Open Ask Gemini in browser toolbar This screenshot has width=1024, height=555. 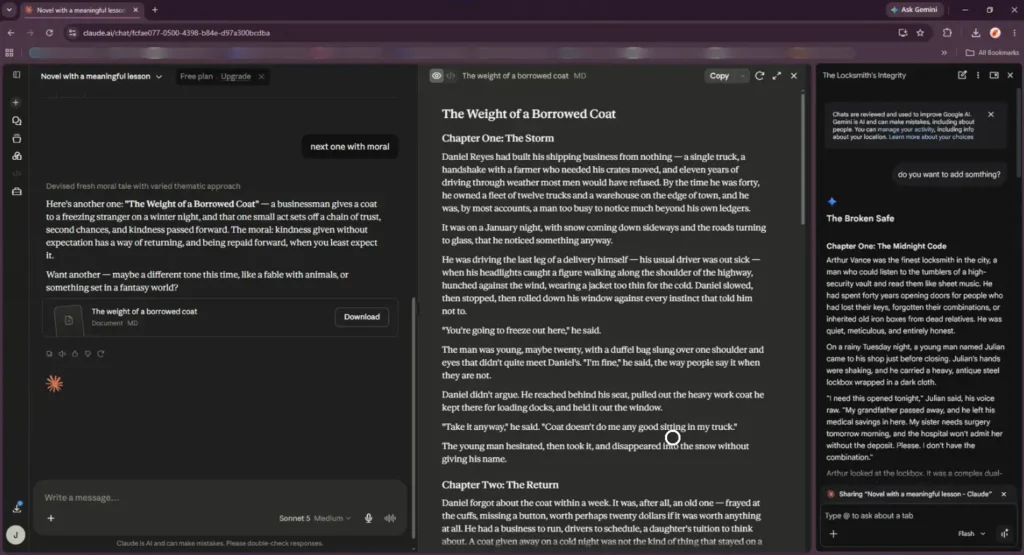pyautogui.click(x=914, y=10)
